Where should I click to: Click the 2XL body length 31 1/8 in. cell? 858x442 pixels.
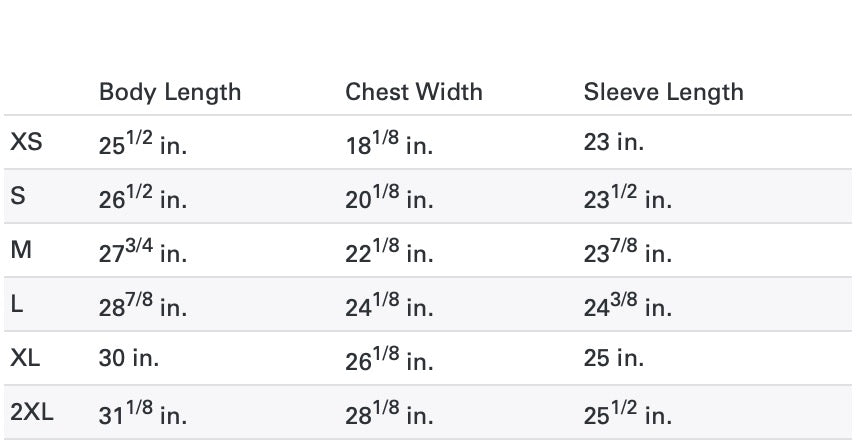[x=143, y=414]
